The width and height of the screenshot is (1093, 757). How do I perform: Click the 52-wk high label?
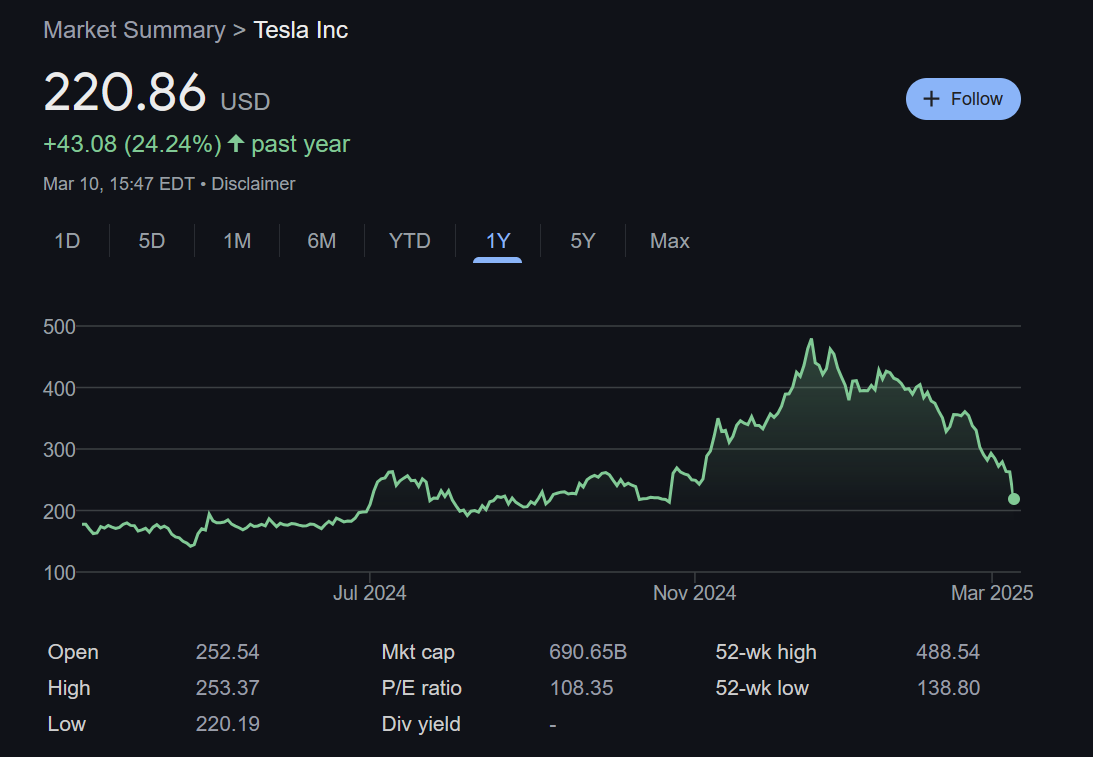pyautogui.click(x=766, y=652)
